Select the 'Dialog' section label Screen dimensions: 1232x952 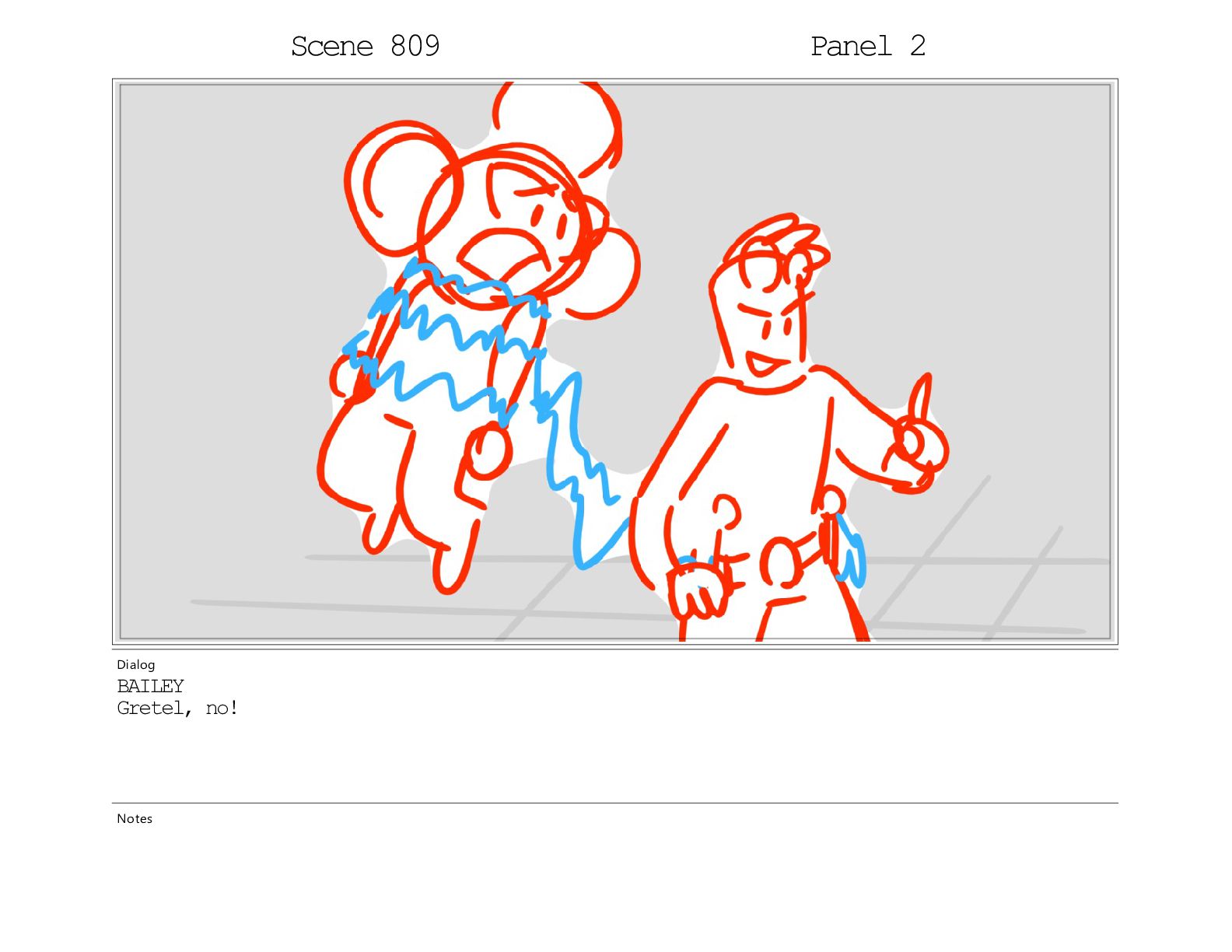(136, 664)
